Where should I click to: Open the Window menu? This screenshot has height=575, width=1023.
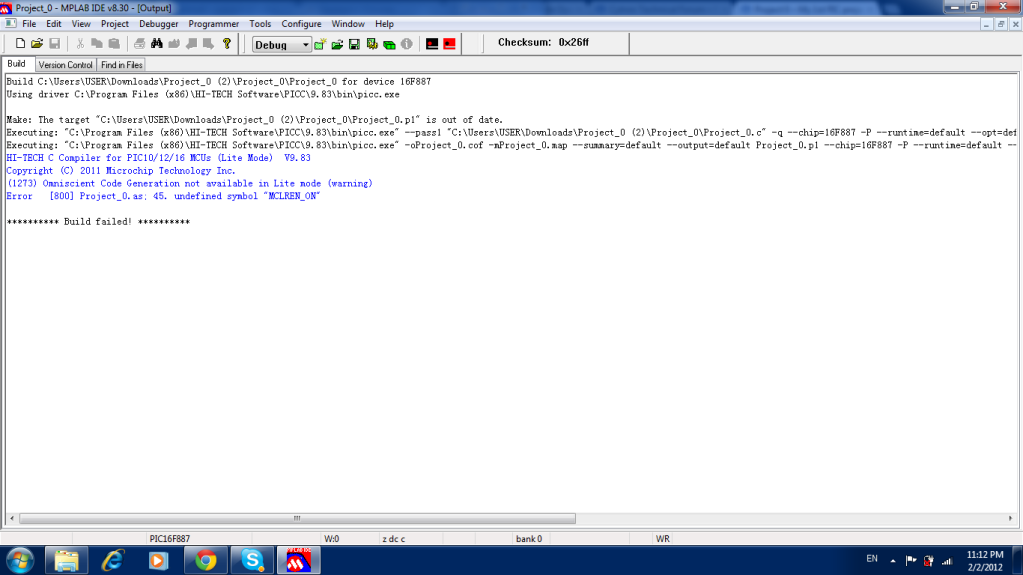pyautogui.click(x=348, y=23)
